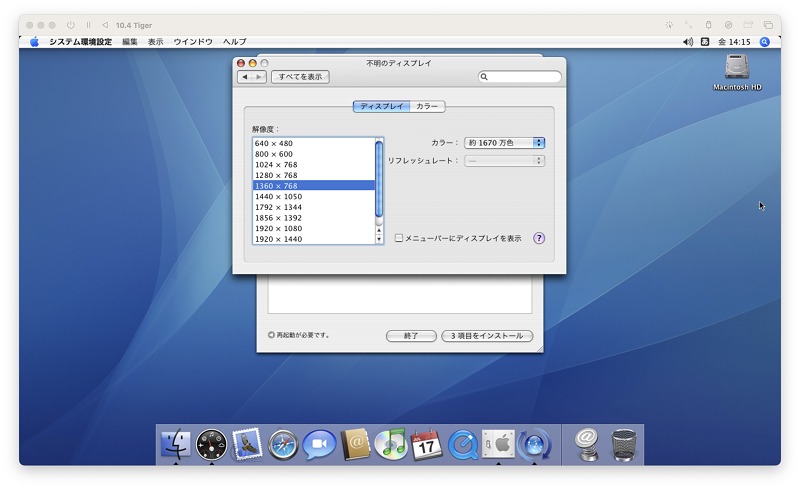Open the ウインドウ menu
This screenshot has width=800, height=489.
pyautogui.click(x=193, y=42)
